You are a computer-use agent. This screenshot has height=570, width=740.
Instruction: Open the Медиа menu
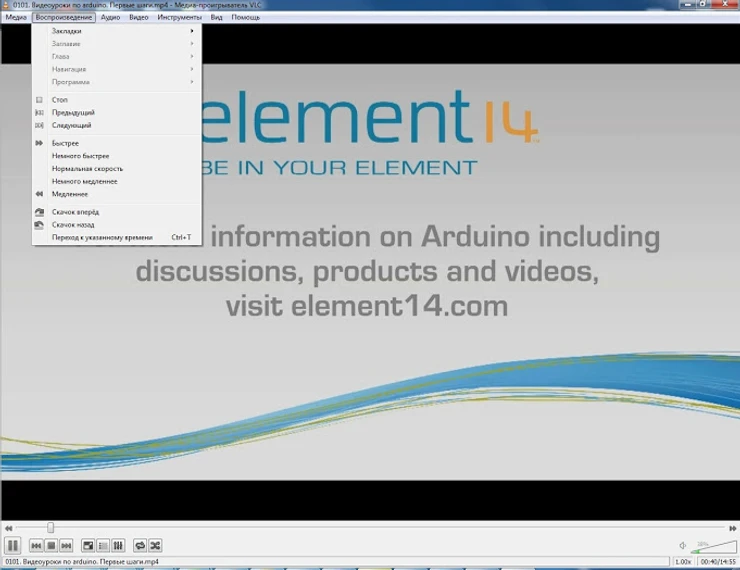point(16,17)
